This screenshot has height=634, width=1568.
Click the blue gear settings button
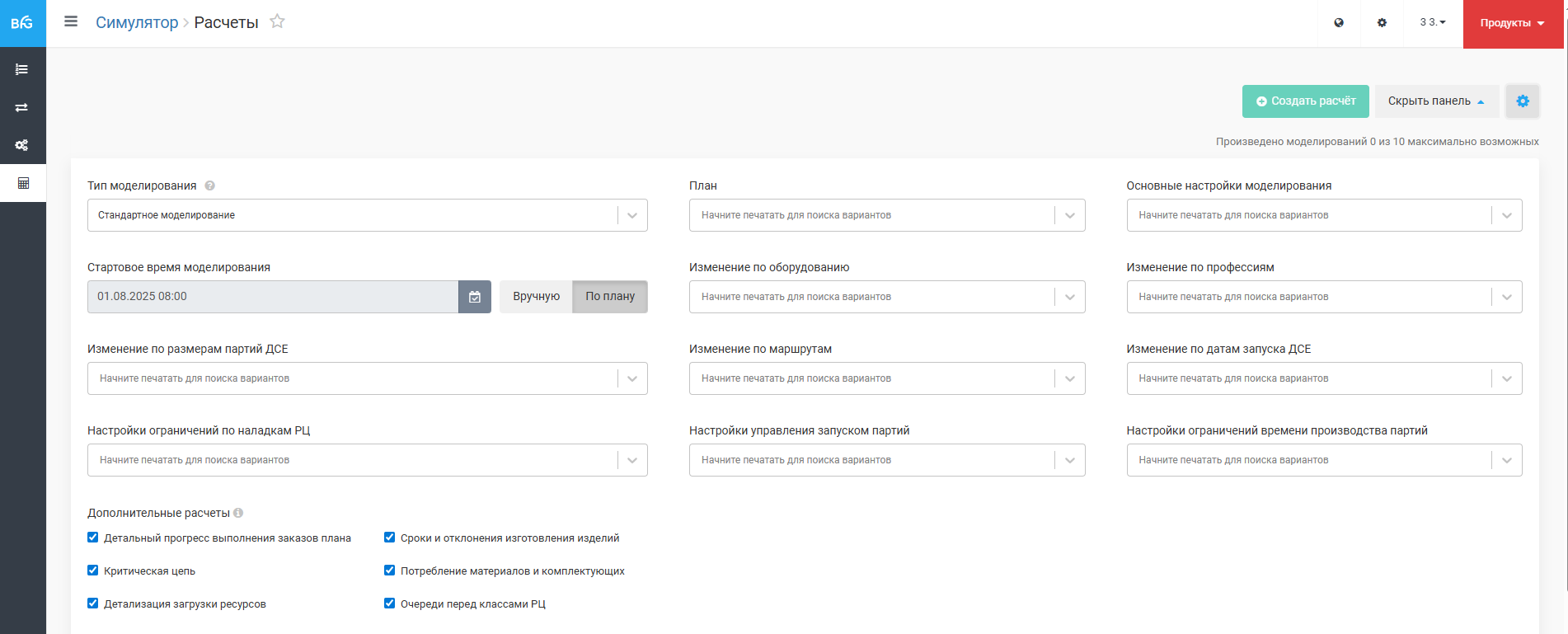(x=1523, y=101)
